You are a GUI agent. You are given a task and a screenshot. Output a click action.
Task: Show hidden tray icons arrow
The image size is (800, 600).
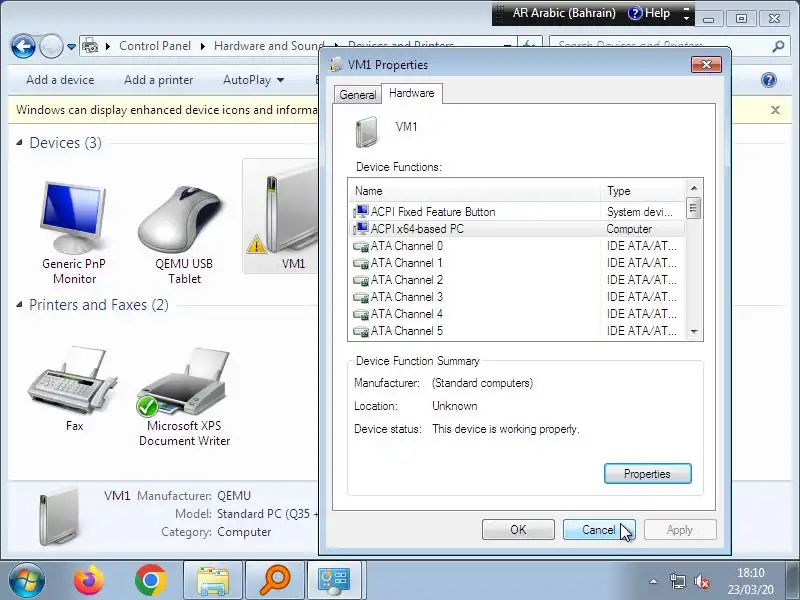click(x=653, y=581)
